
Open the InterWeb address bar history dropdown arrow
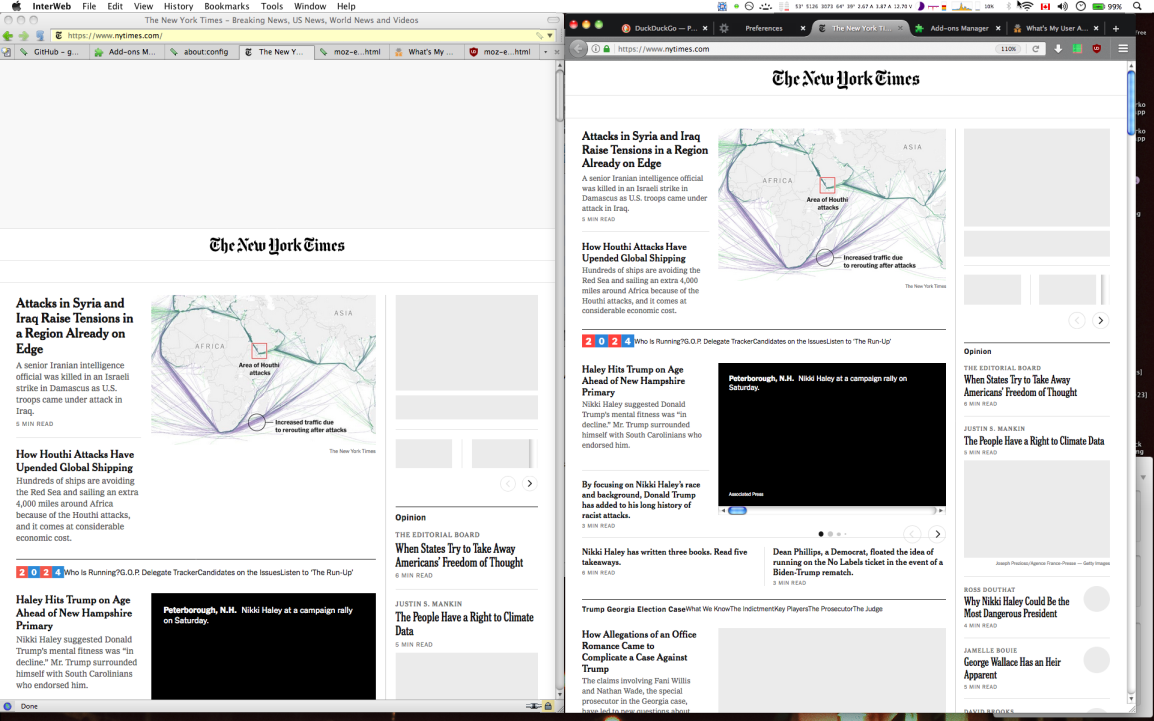tap(550, 35)
